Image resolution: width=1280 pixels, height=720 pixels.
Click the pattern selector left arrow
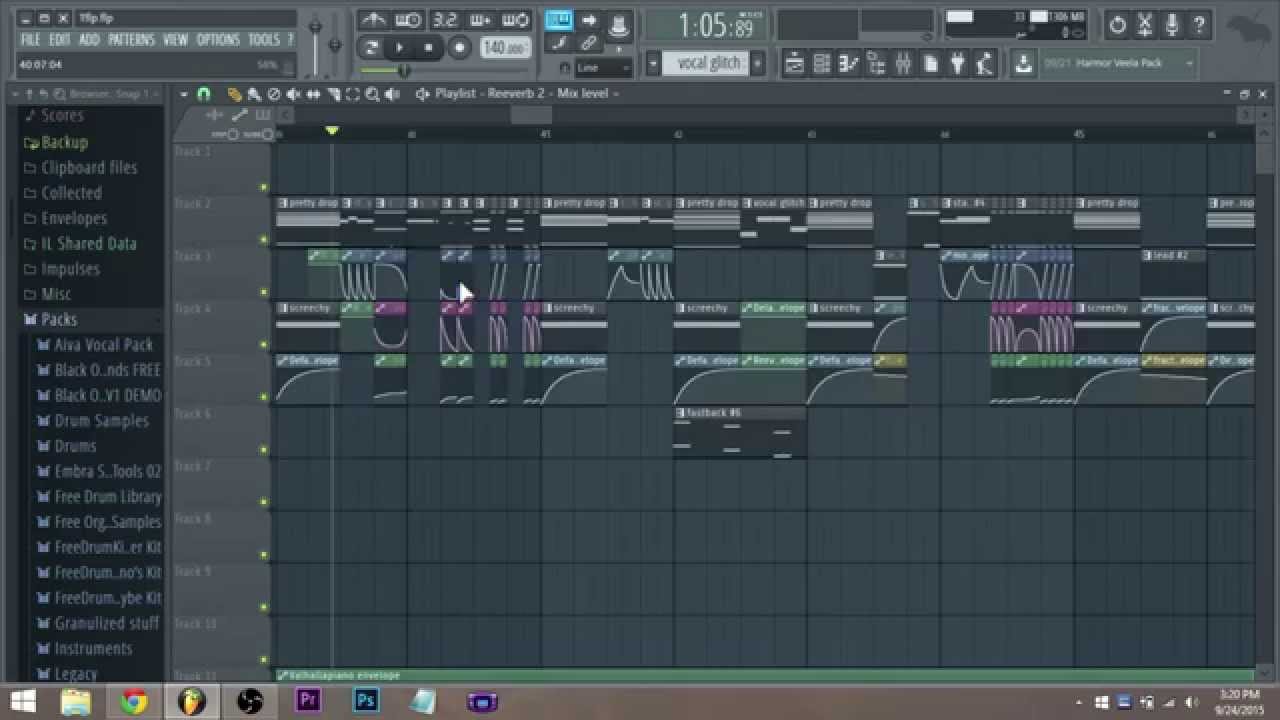(x=653, y=63)
